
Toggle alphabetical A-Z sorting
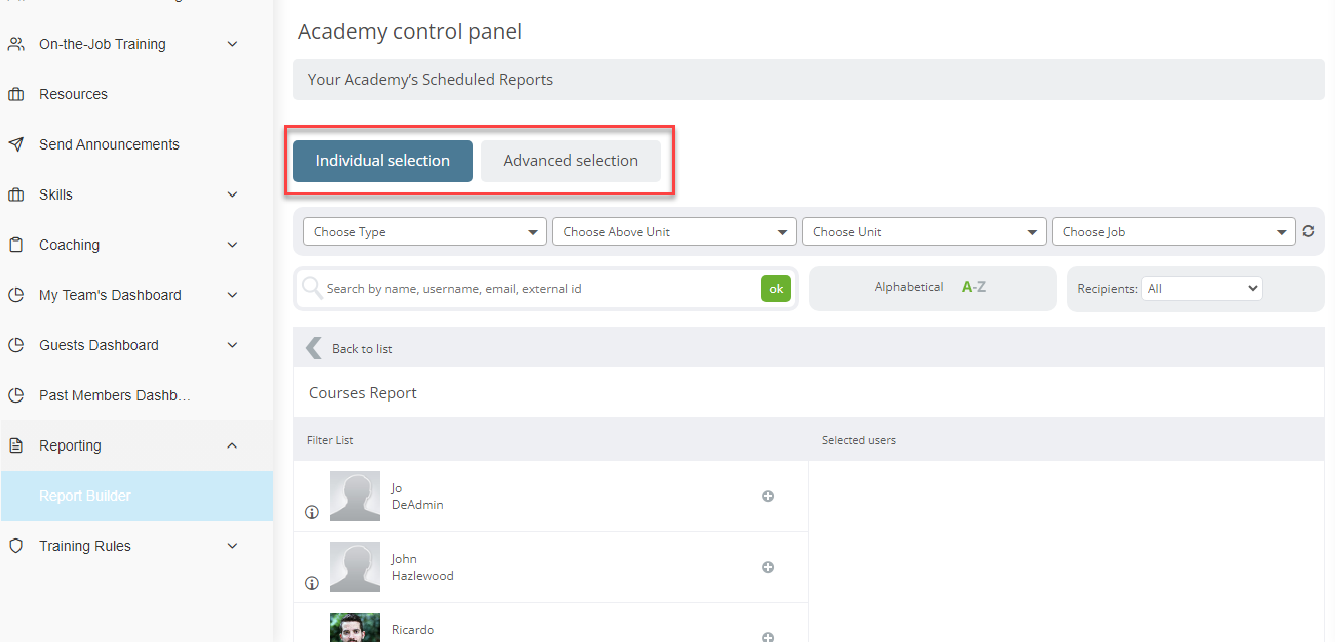point(973,286)
